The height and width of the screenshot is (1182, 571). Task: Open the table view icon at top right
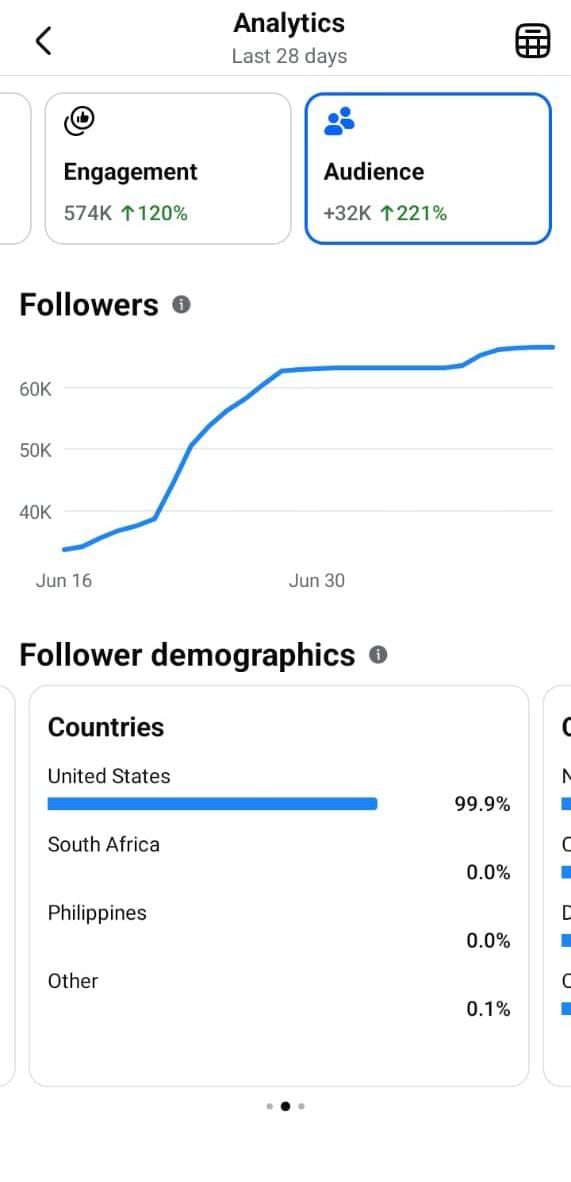point(533,41)
